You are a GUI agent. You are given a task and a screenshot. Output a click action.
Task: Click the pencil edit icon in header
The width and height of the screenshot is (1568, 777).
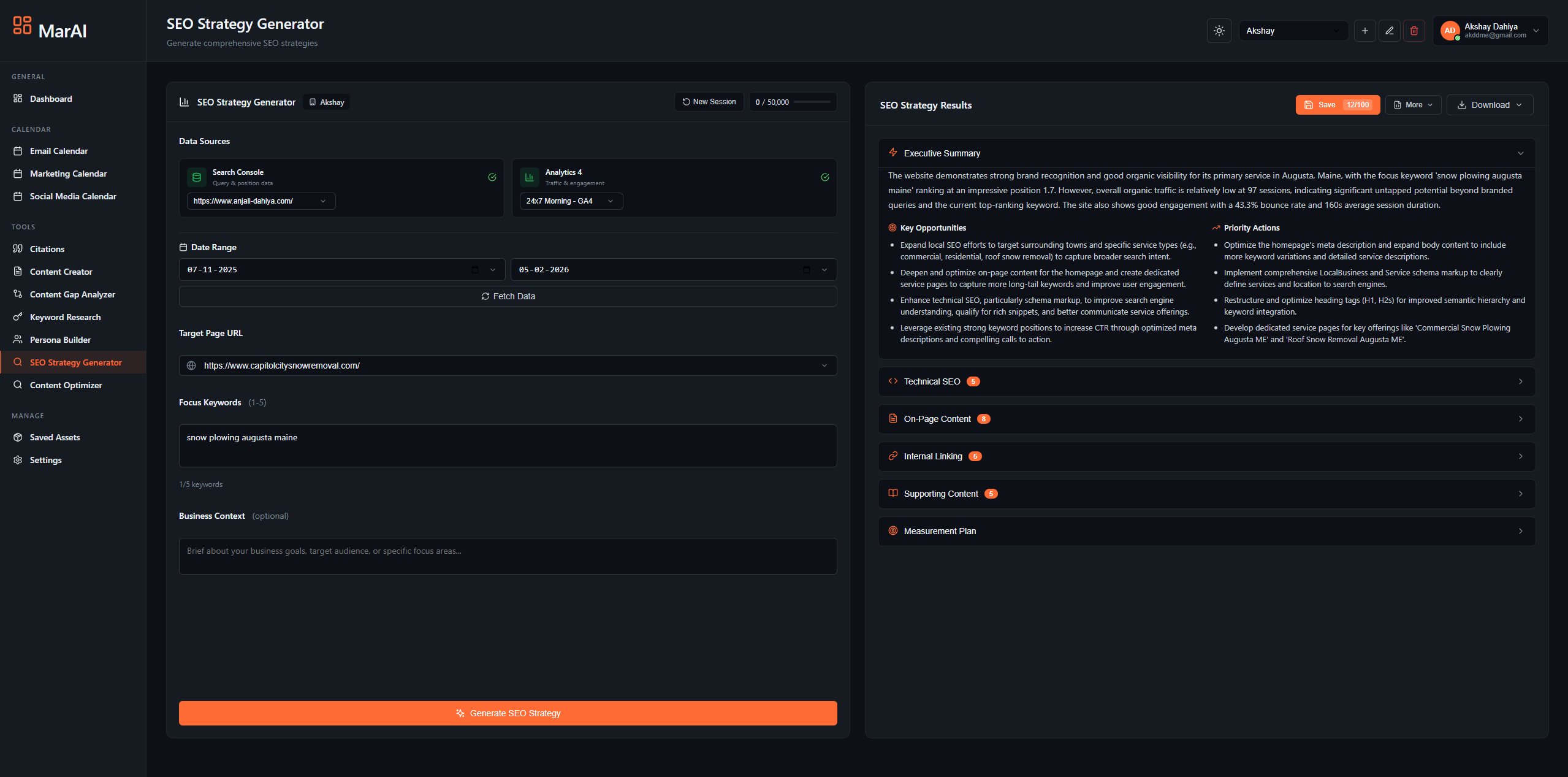tap(1389, 31)
